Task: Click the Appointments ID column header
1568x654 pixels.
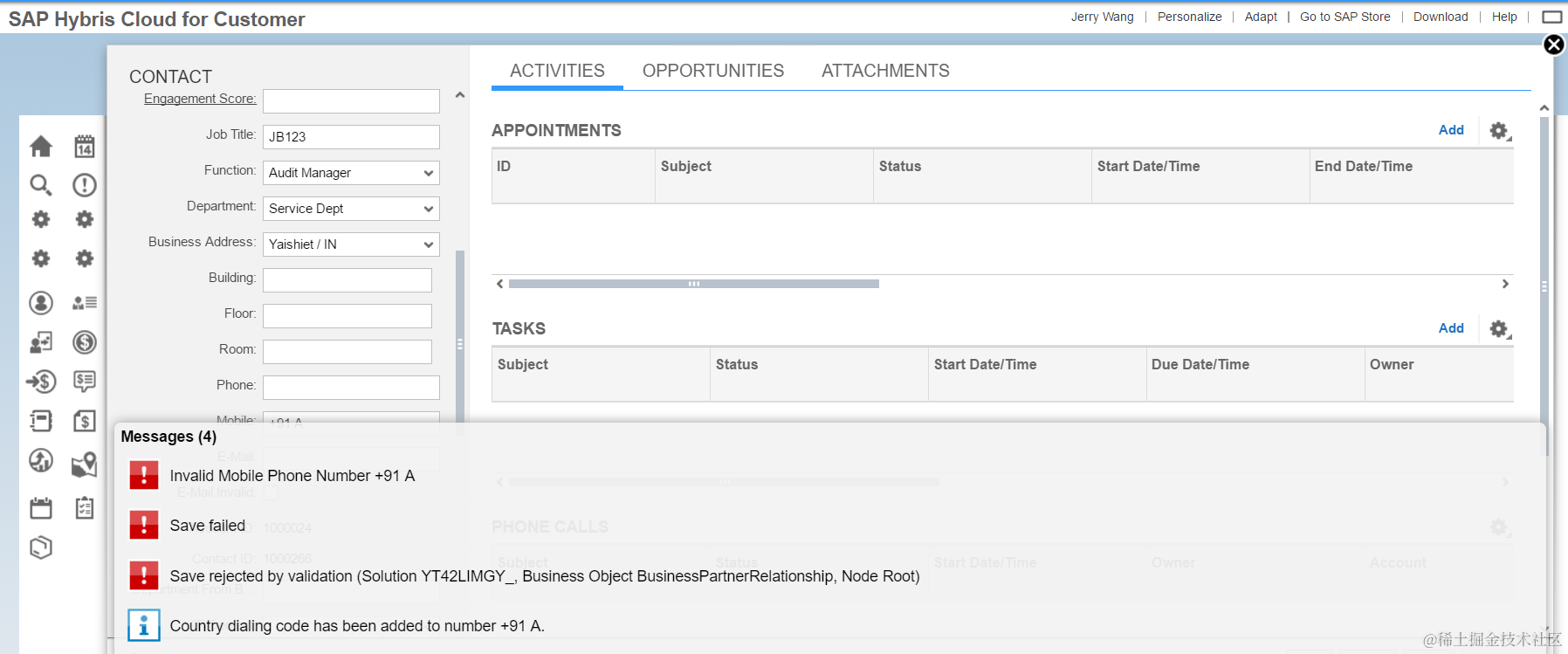Action: click(x=574, y=176)
